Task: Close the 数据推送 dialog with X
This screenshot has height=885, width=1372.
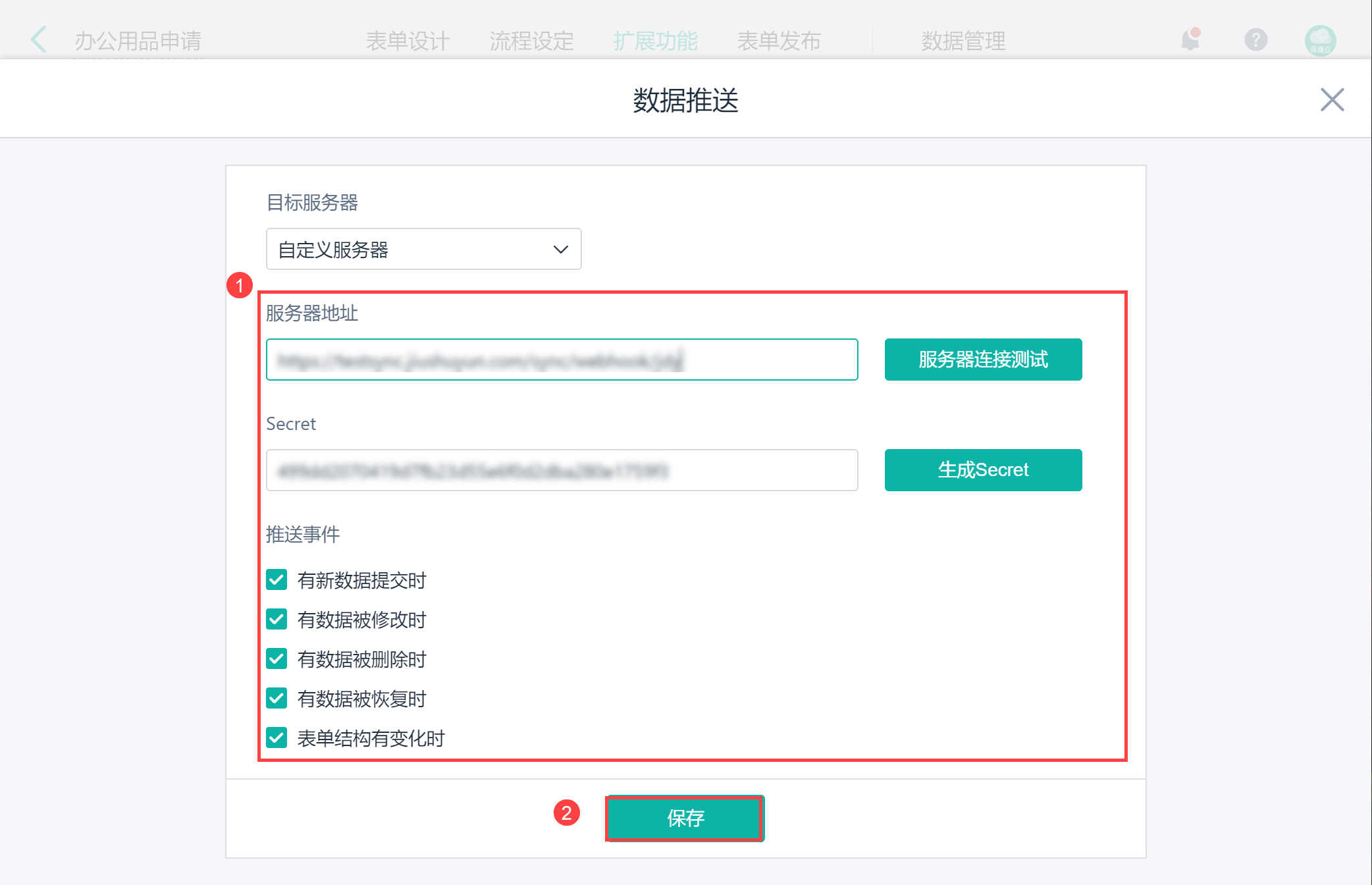Action: [1332, 100]
